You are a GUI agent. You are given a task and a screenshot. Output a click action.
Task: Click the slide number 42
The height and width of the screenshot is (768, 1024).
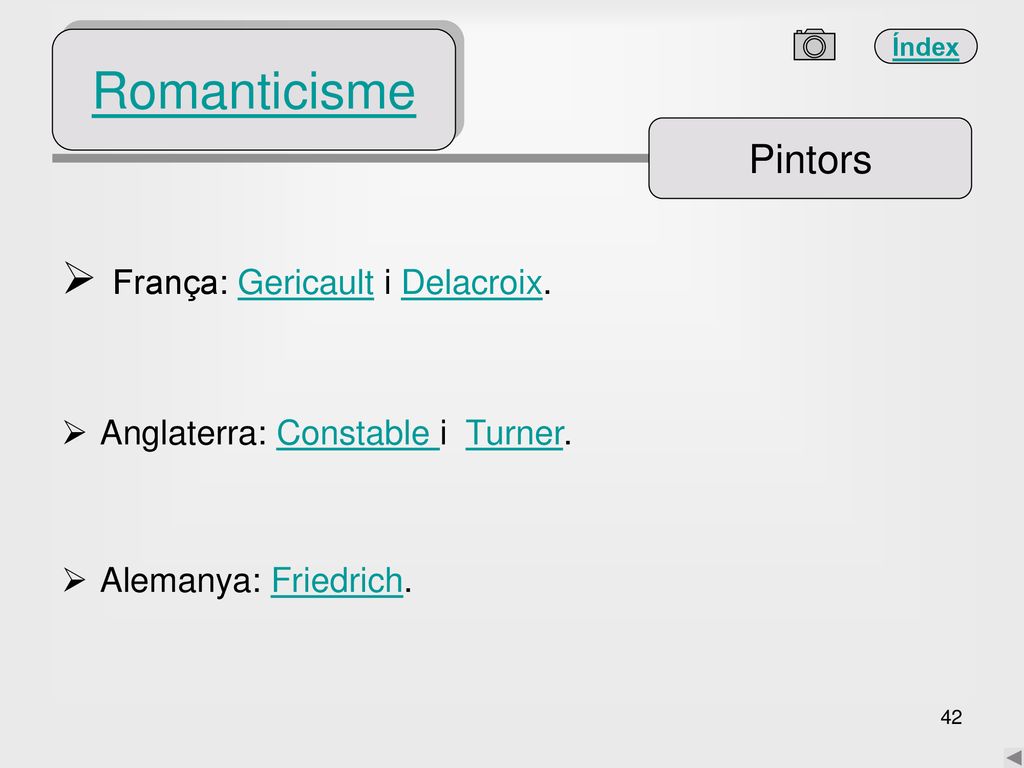click(951, 717)
